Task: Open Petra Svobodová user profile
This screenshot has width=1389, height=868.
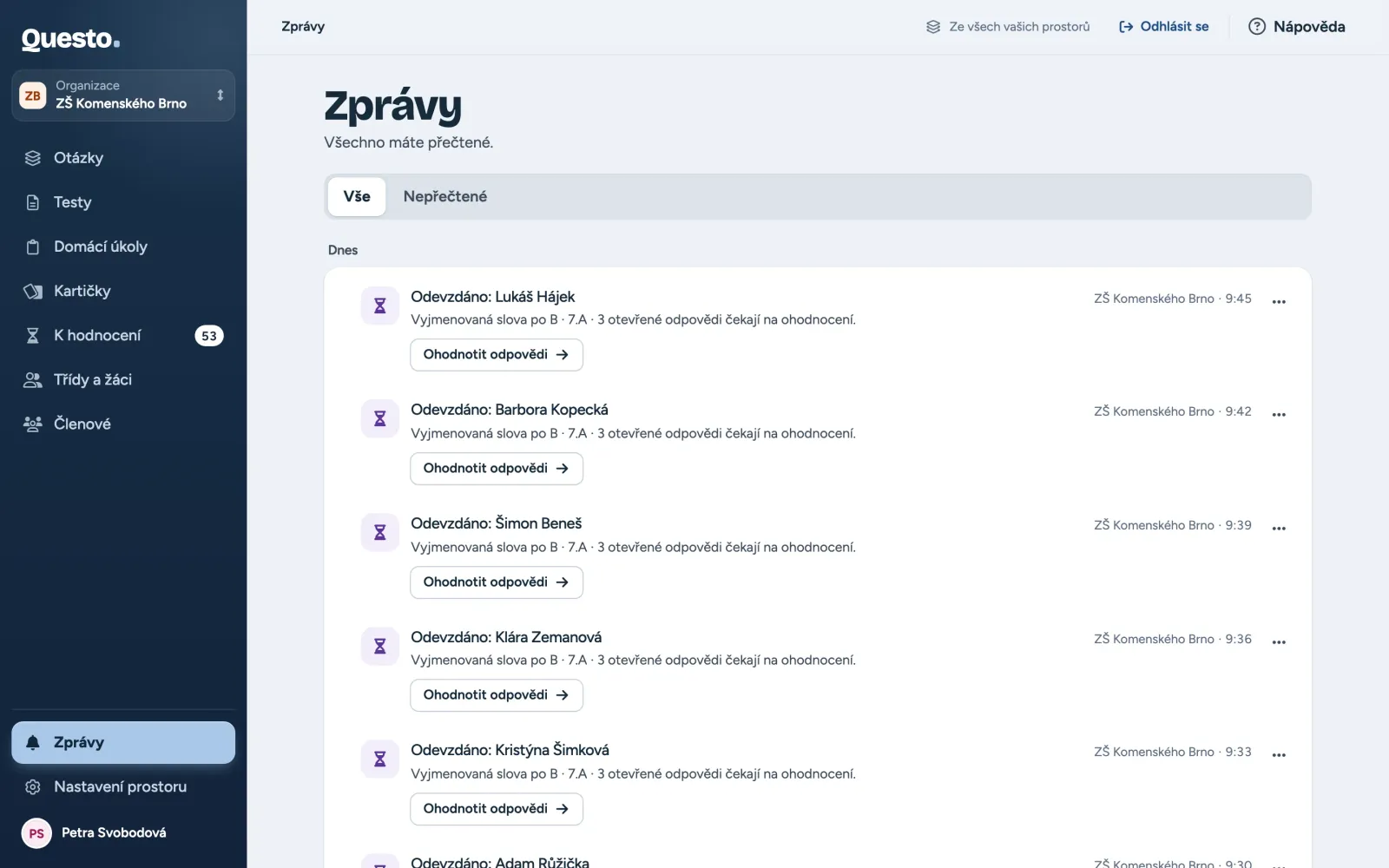Action: pyautogui.click(x=123, y=832)
